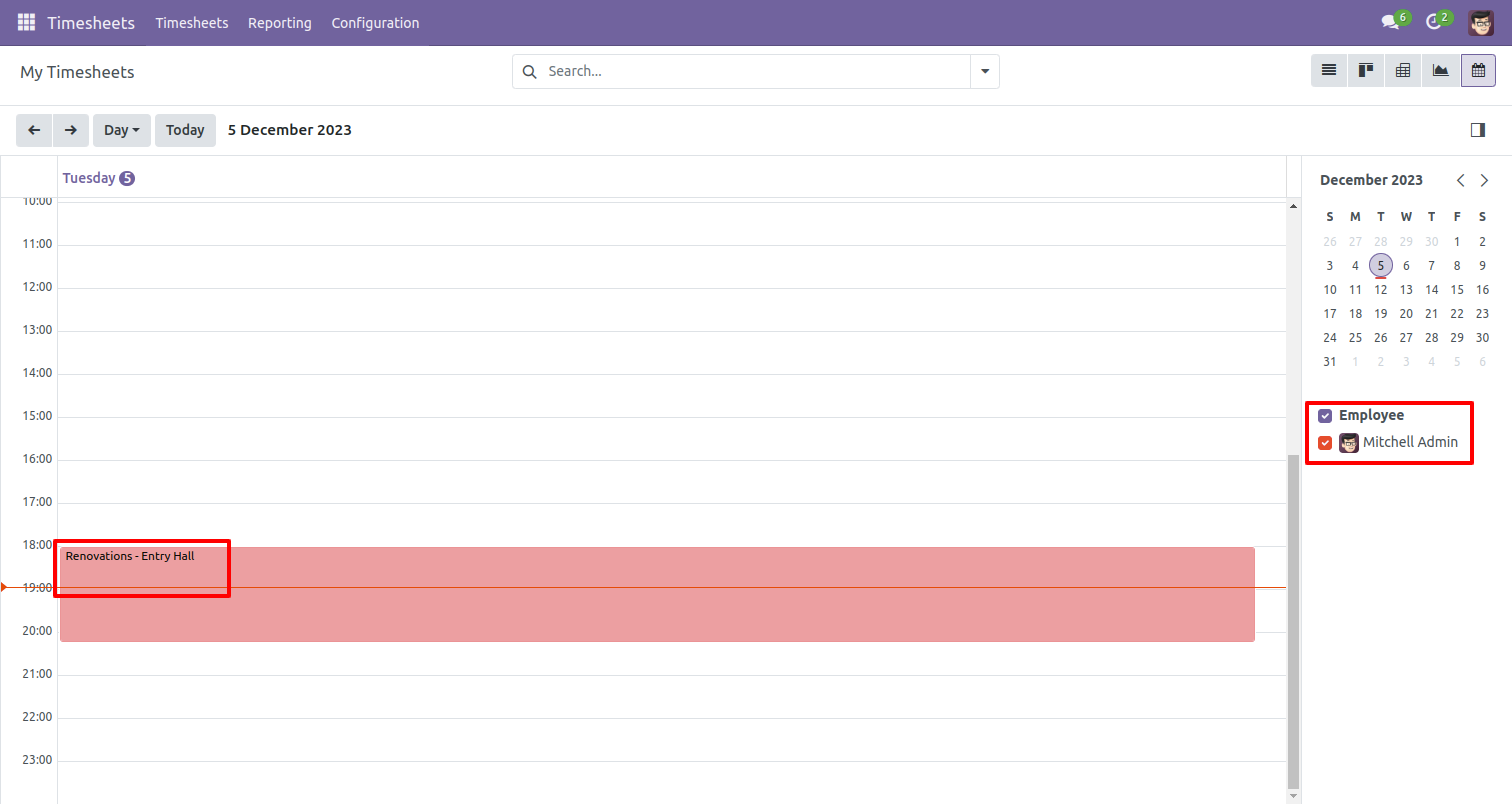Click the scrollbar down arrow
Viewport: 1512px width, 804px height.
tap(1293, 795)
